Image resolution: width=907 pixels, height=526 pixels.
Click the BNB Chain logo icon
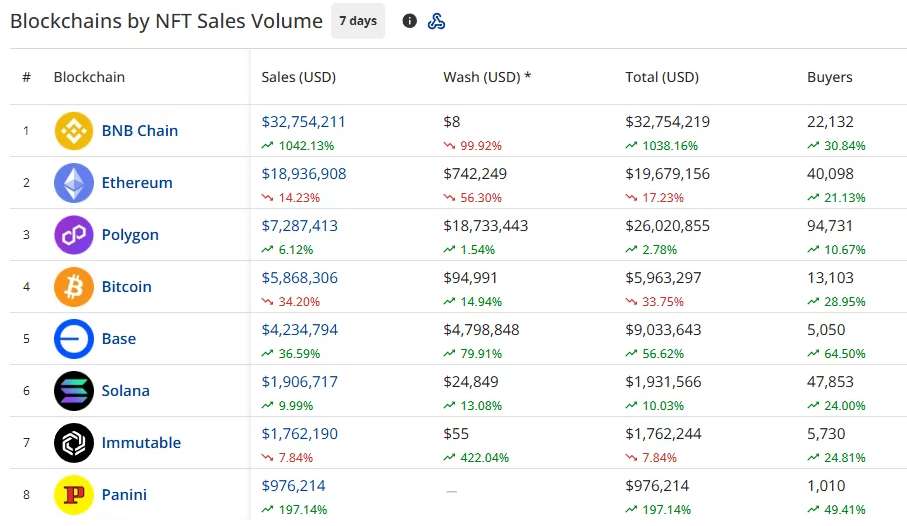click(x=73, y=131)
